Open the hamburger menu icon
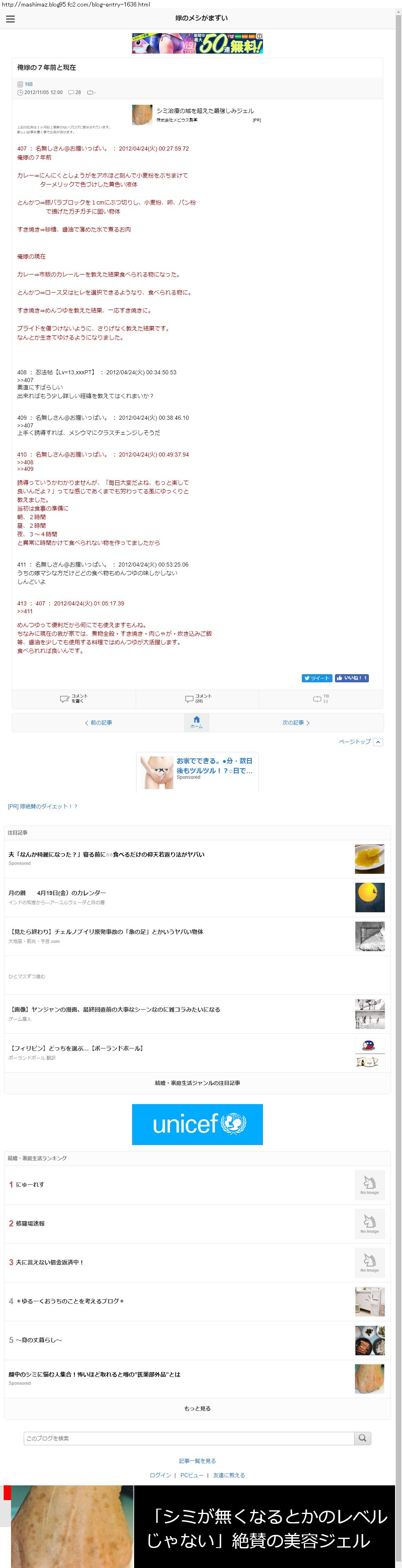 click(10, 19)
